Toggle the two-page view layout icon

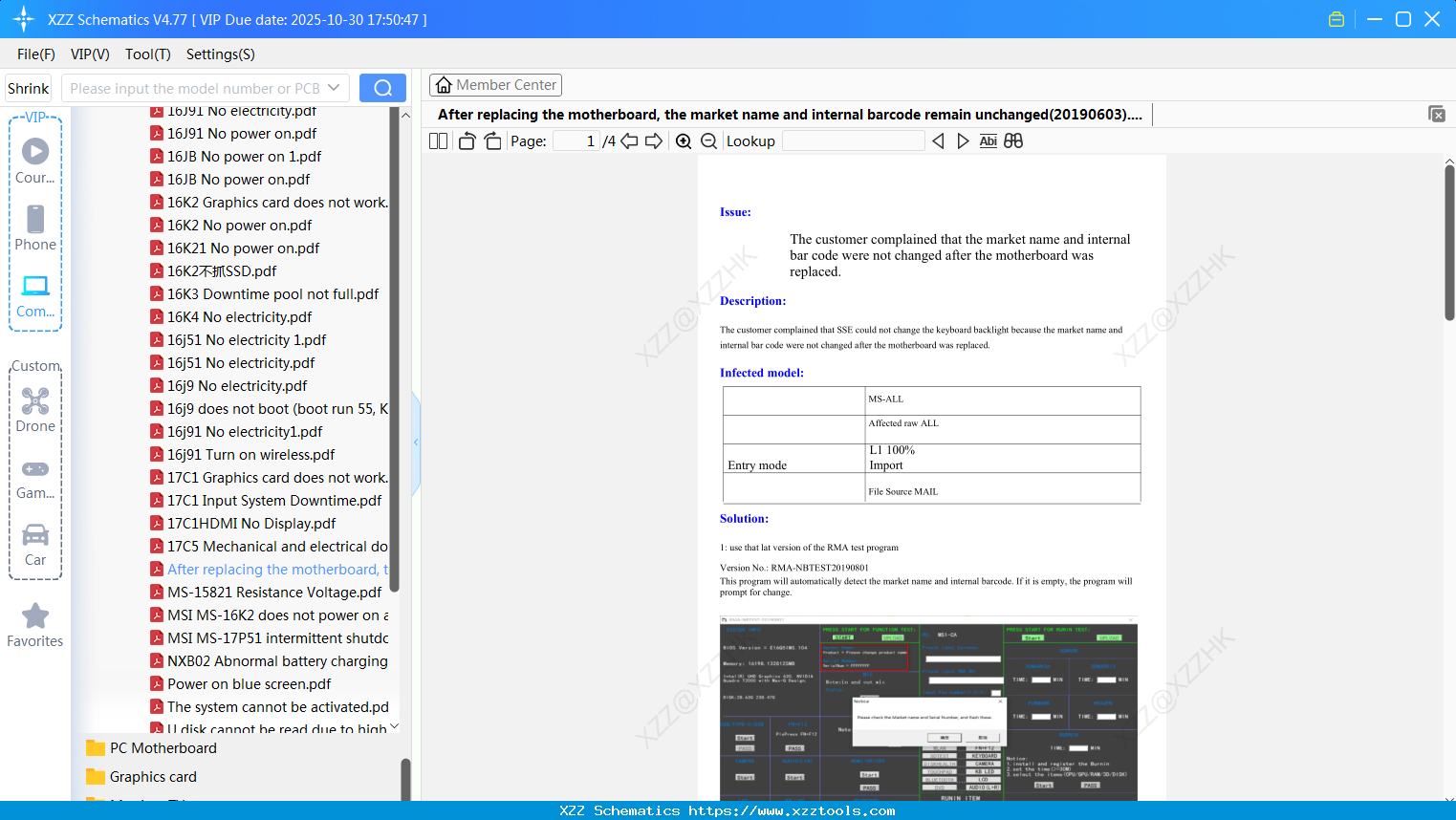click(x=438, y=141)
